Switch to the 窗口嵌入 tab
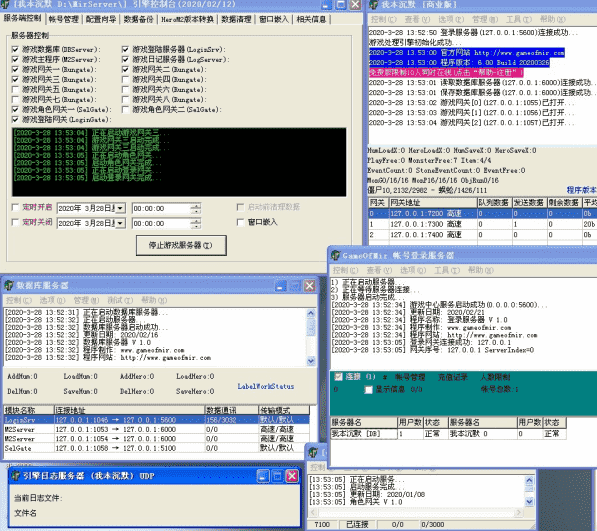 point(273,19)
